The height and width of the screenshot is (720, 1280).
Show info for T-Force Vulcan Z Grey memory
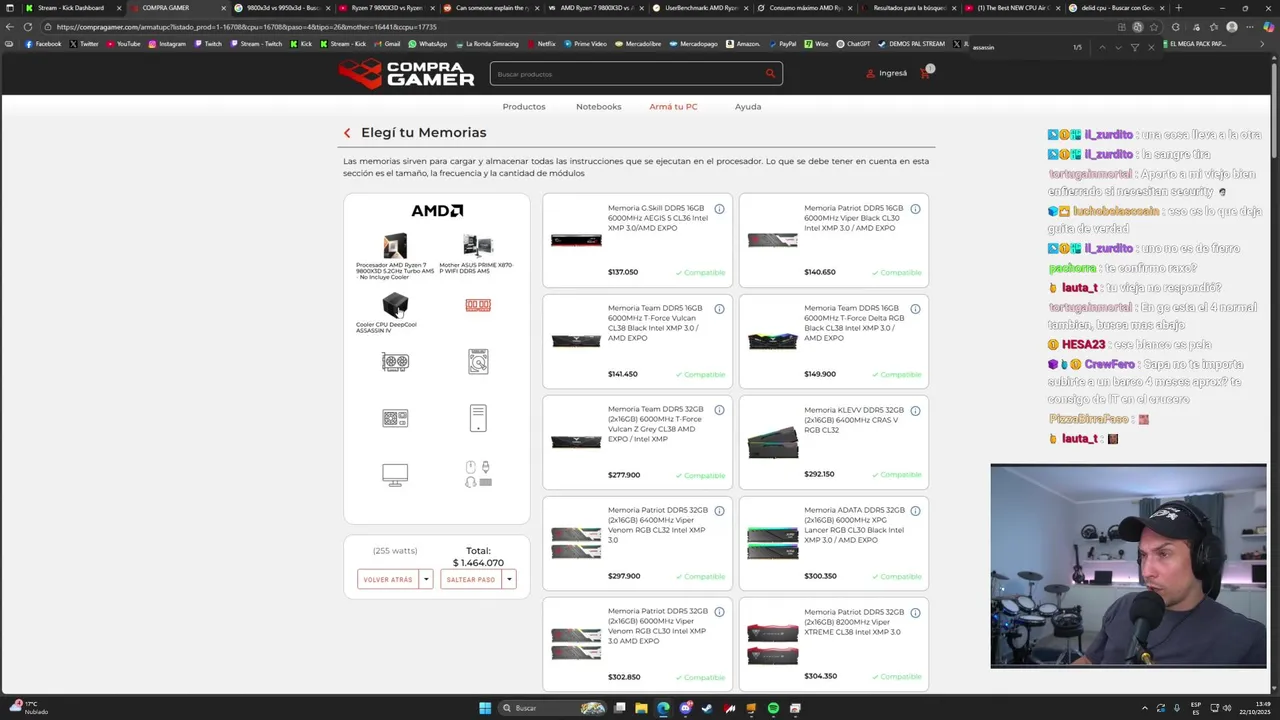(x=719, y=410)
